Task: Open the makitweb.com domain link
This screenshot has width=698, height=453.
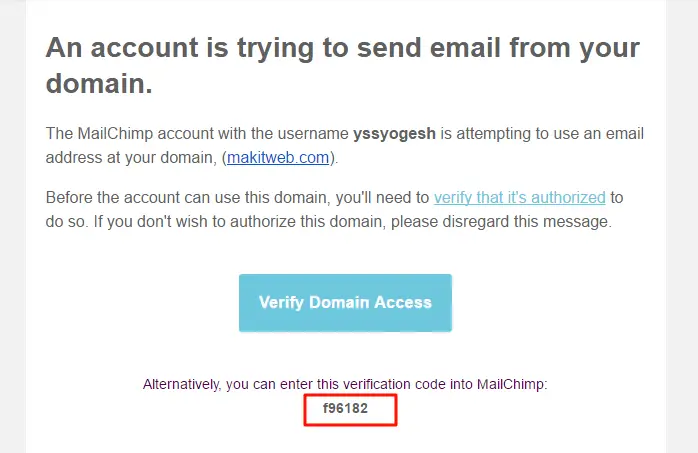Action: [x=278, y=158]
